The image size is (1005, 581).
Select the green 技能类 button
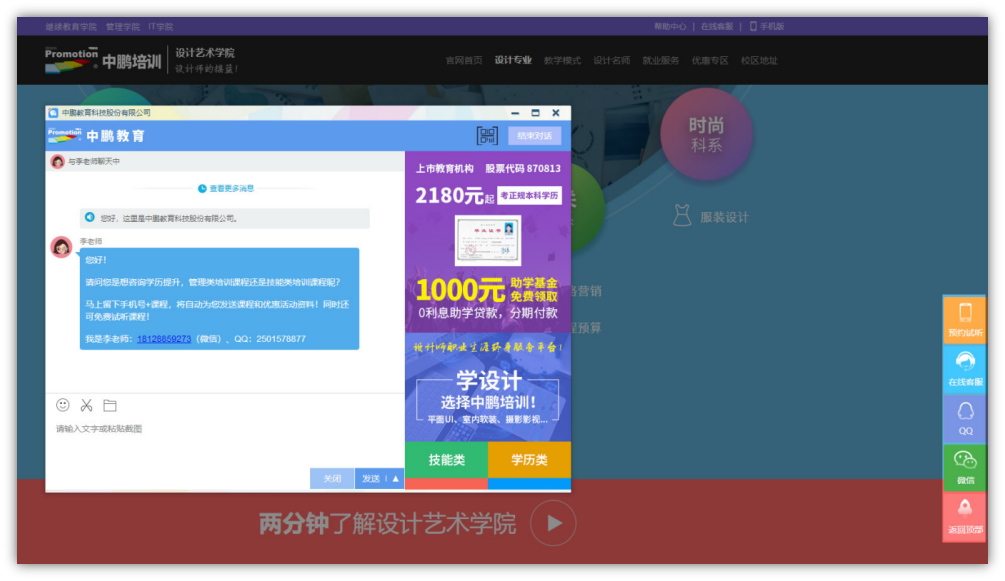(447, 460)
